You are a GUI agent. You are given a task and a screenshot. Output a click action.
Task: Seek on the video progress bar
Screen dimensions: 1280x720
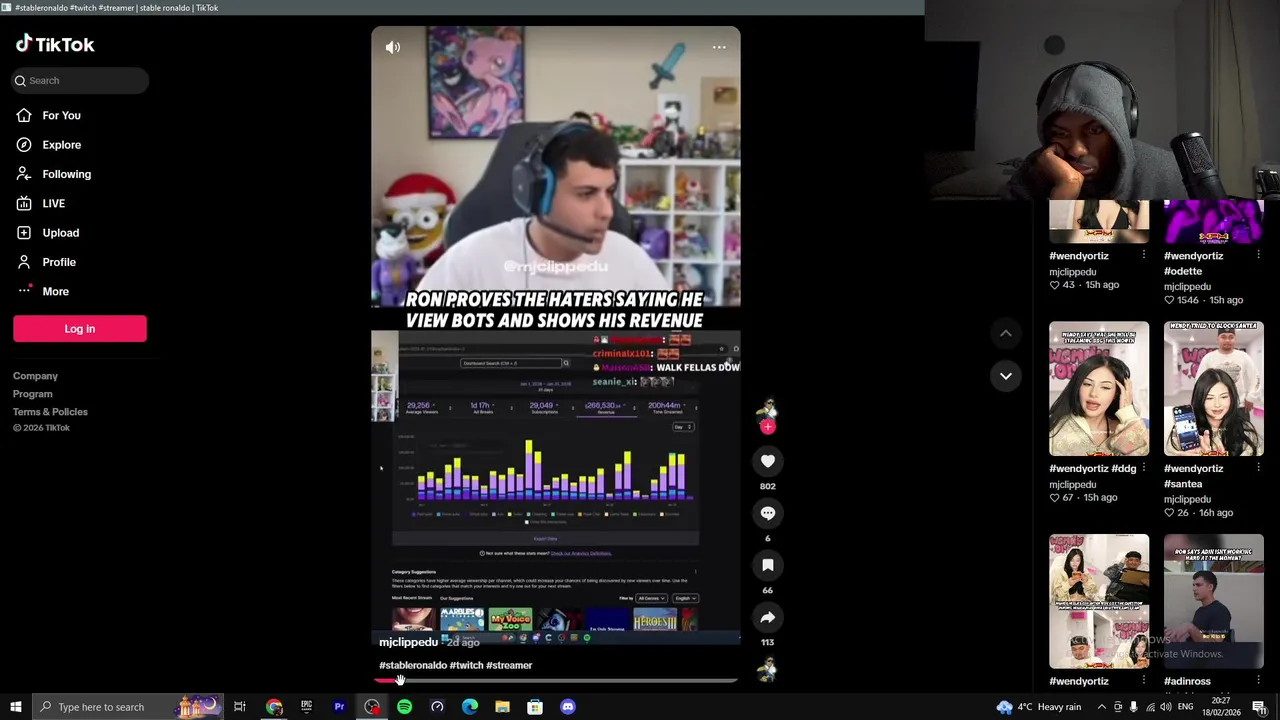point(556,680)
